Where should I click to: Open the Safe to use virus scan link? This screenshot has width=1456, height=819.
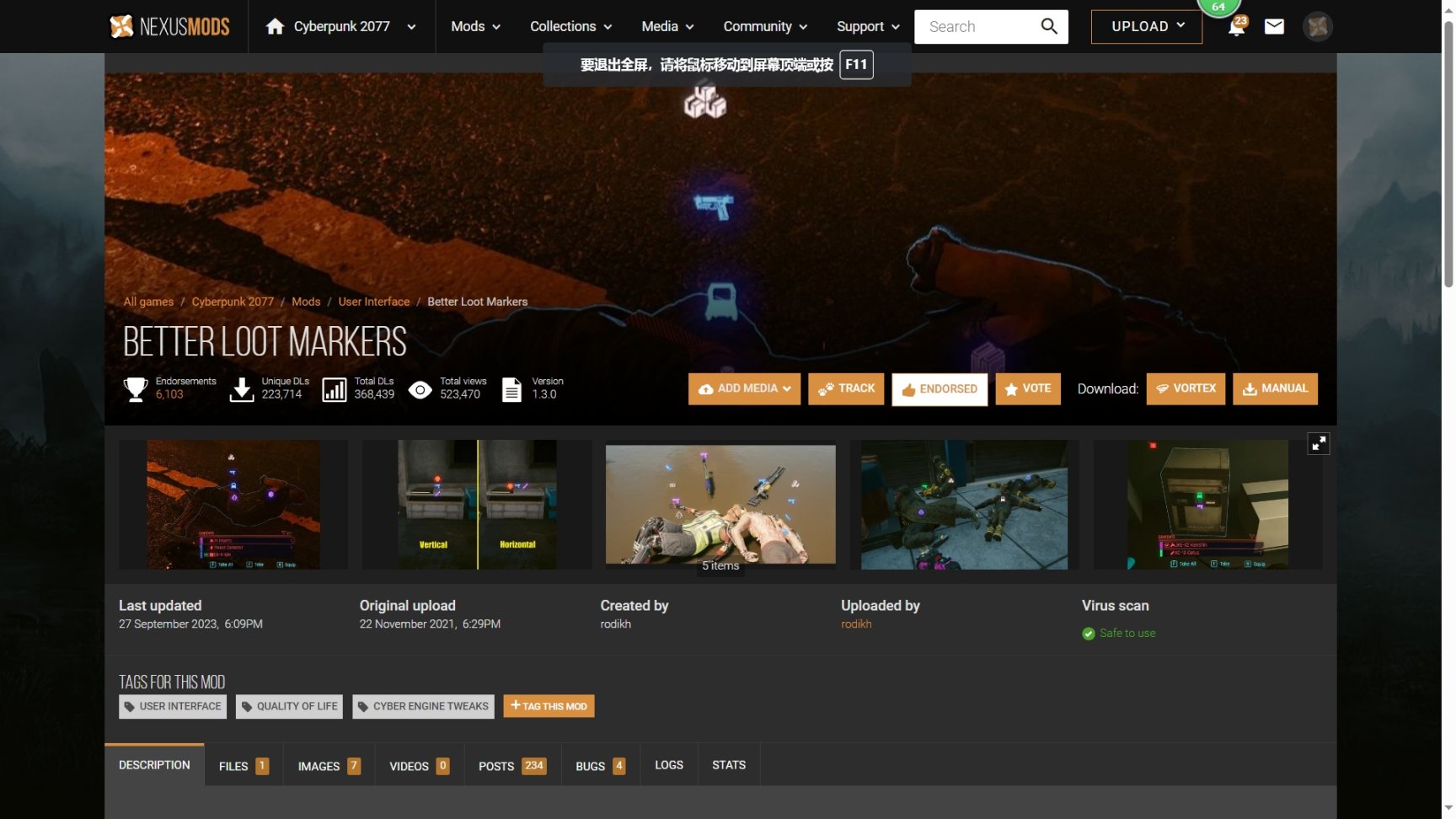[x=1127, y=634]
